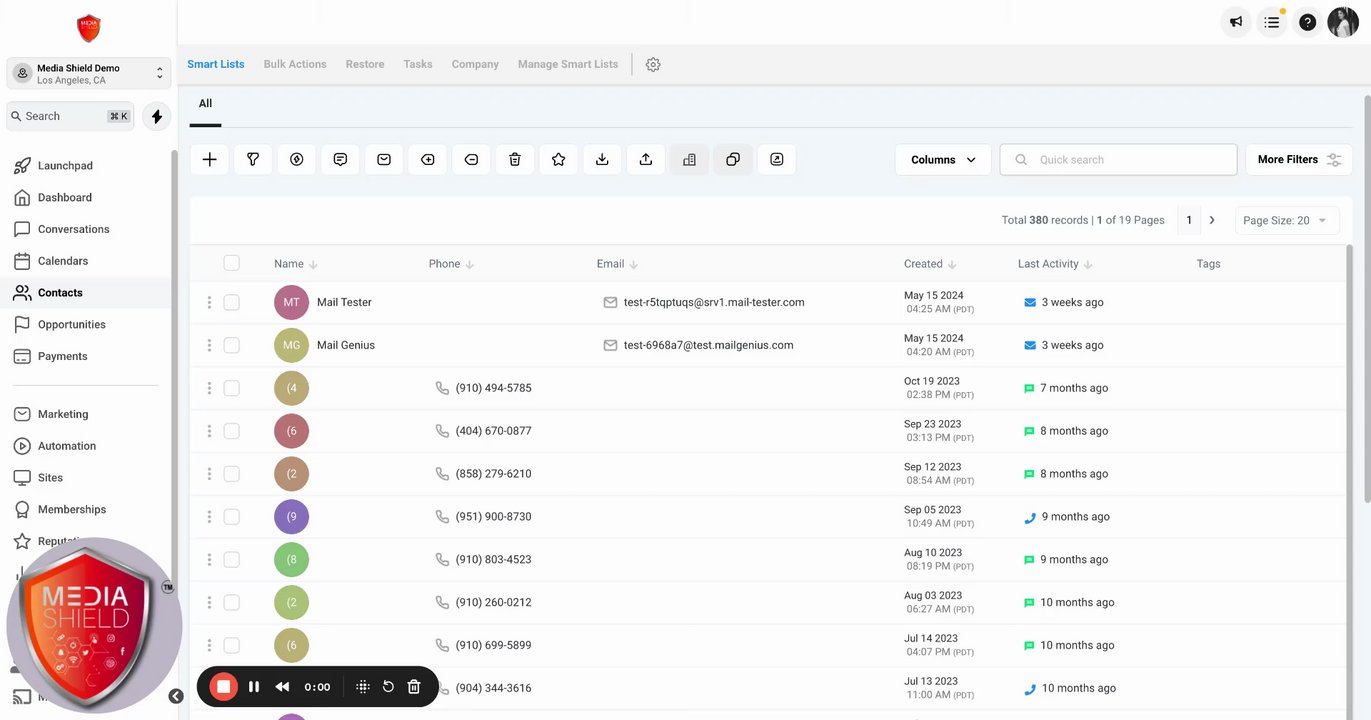
Task: Click the Export Contacts download icon
Action: click(x=602, y=160)
